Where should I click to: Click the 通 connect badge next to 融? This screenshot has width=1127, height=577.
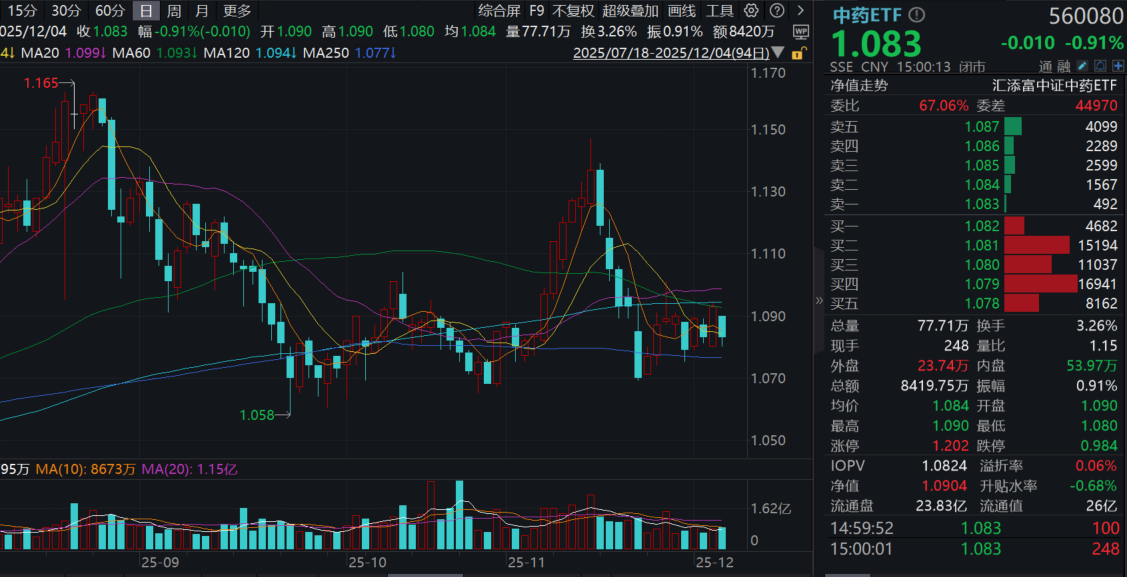tap(1046, 64)
